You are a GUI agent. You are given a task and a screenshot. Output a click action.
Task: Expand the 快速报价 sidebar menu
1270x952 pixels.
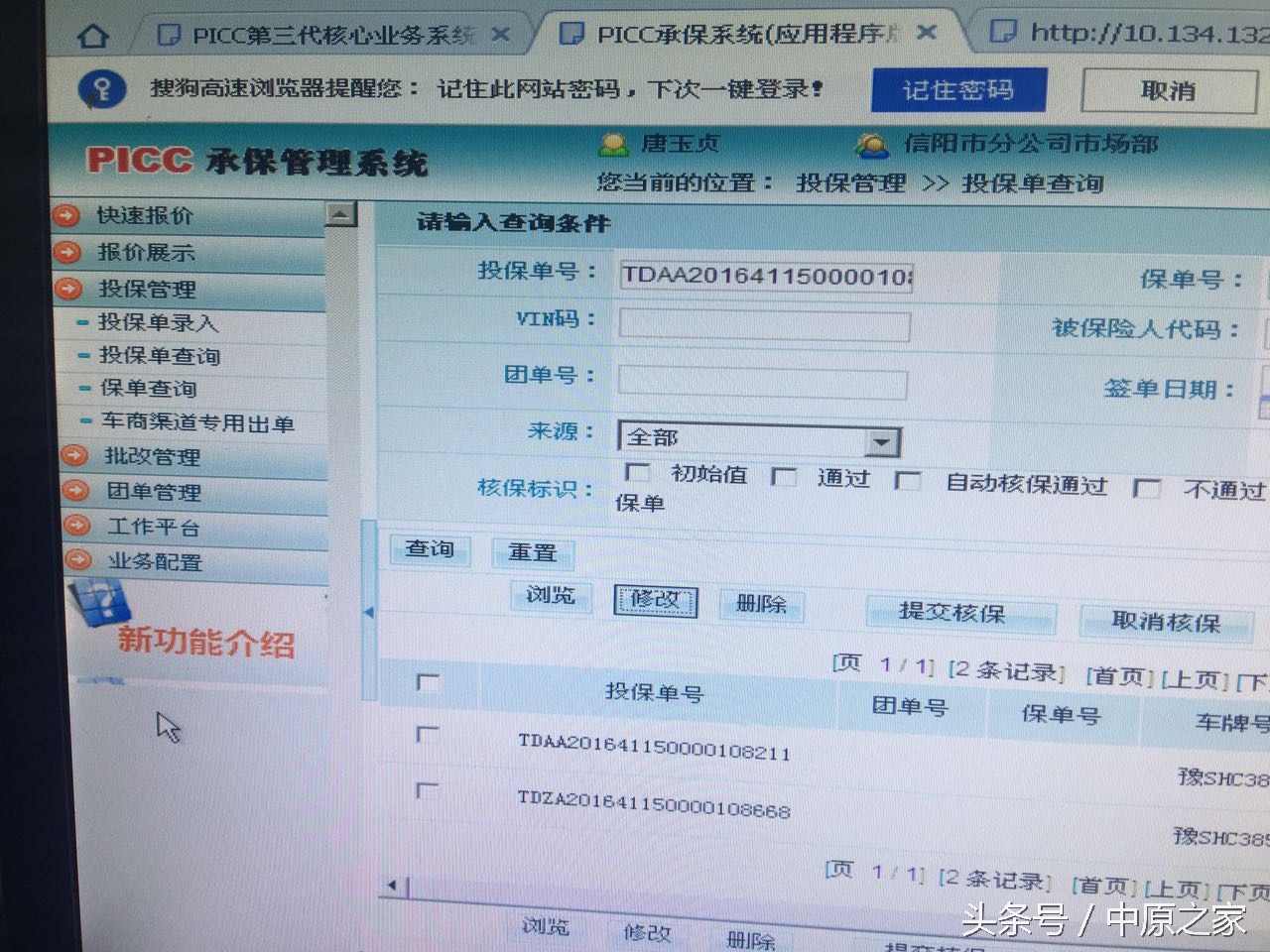click(x=64, y=215)
